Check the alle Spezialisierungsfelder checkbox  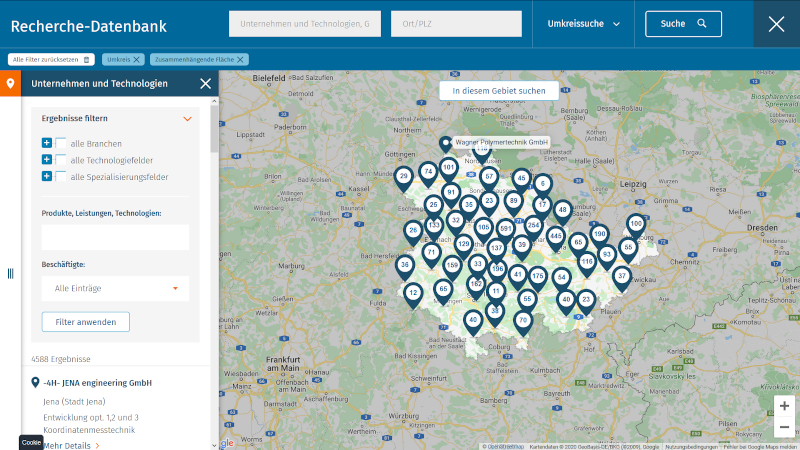click(61, 177)
